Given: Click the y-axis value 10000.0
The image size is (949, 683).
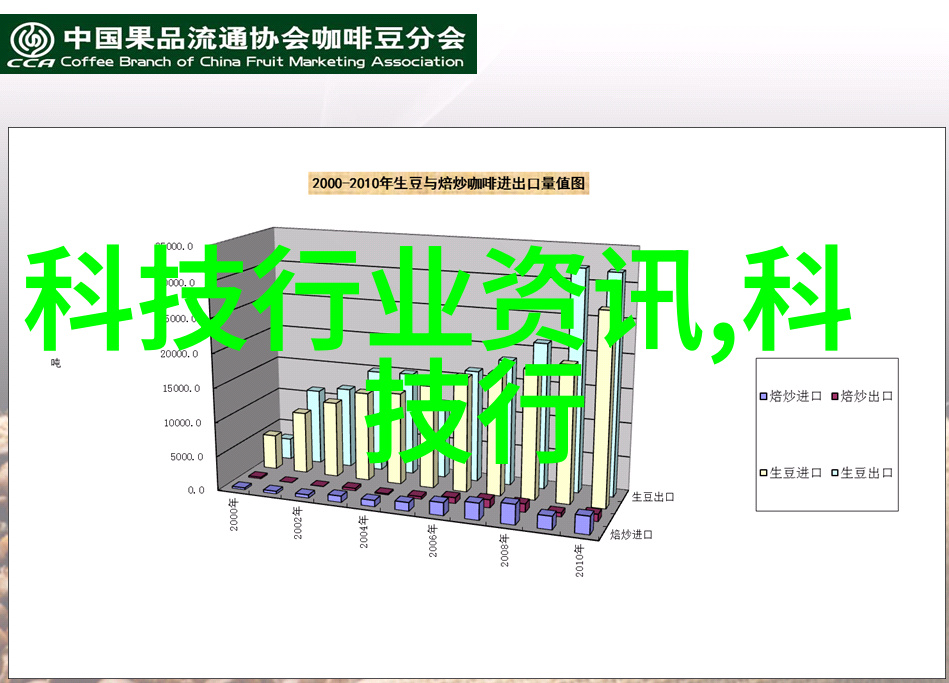Looking at the screenshot, I should pos(182,423).
